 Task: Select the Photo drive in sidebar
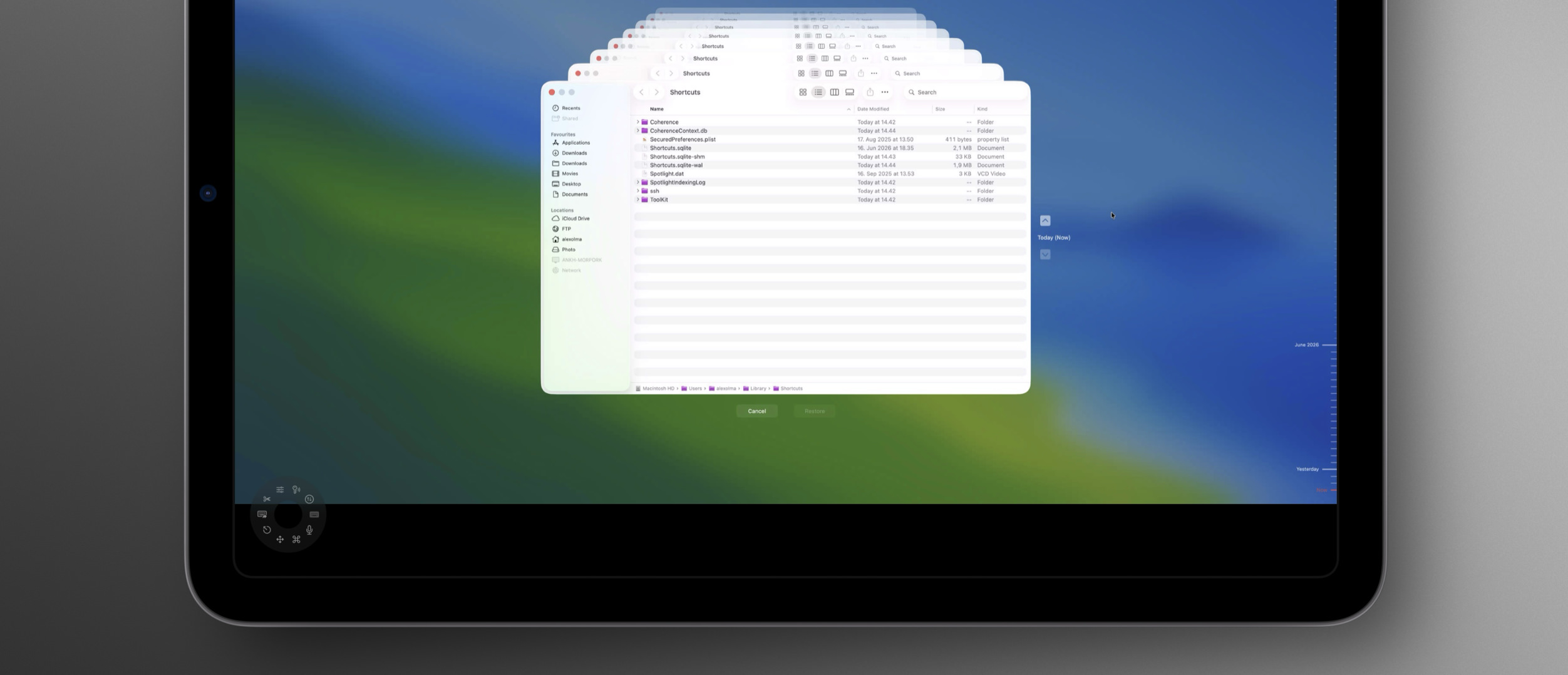[x=563, y=249]
